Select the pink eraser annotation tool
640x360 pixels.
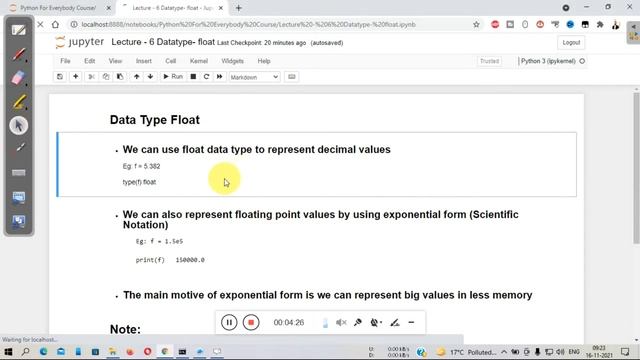pyautogui.click(x=18, y=78)
